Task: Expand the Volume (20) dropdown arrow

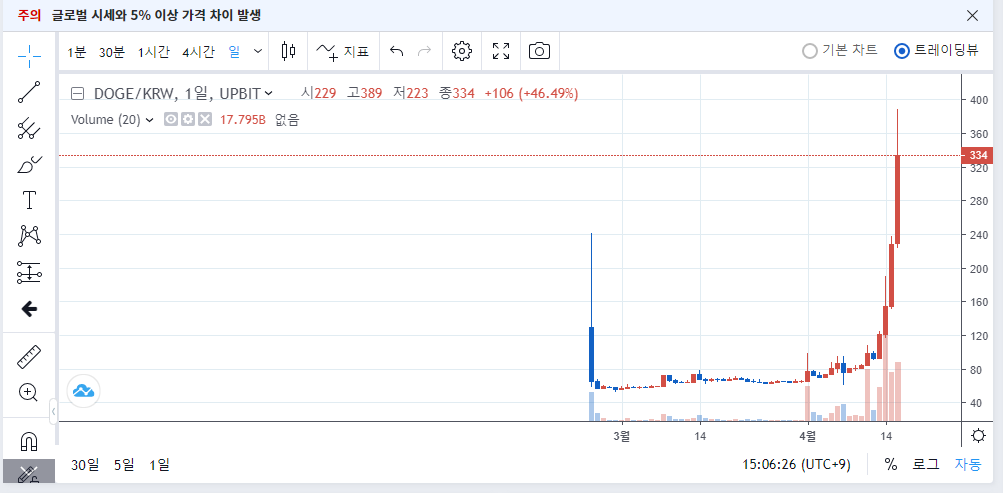Action: (x=150, y=120)
